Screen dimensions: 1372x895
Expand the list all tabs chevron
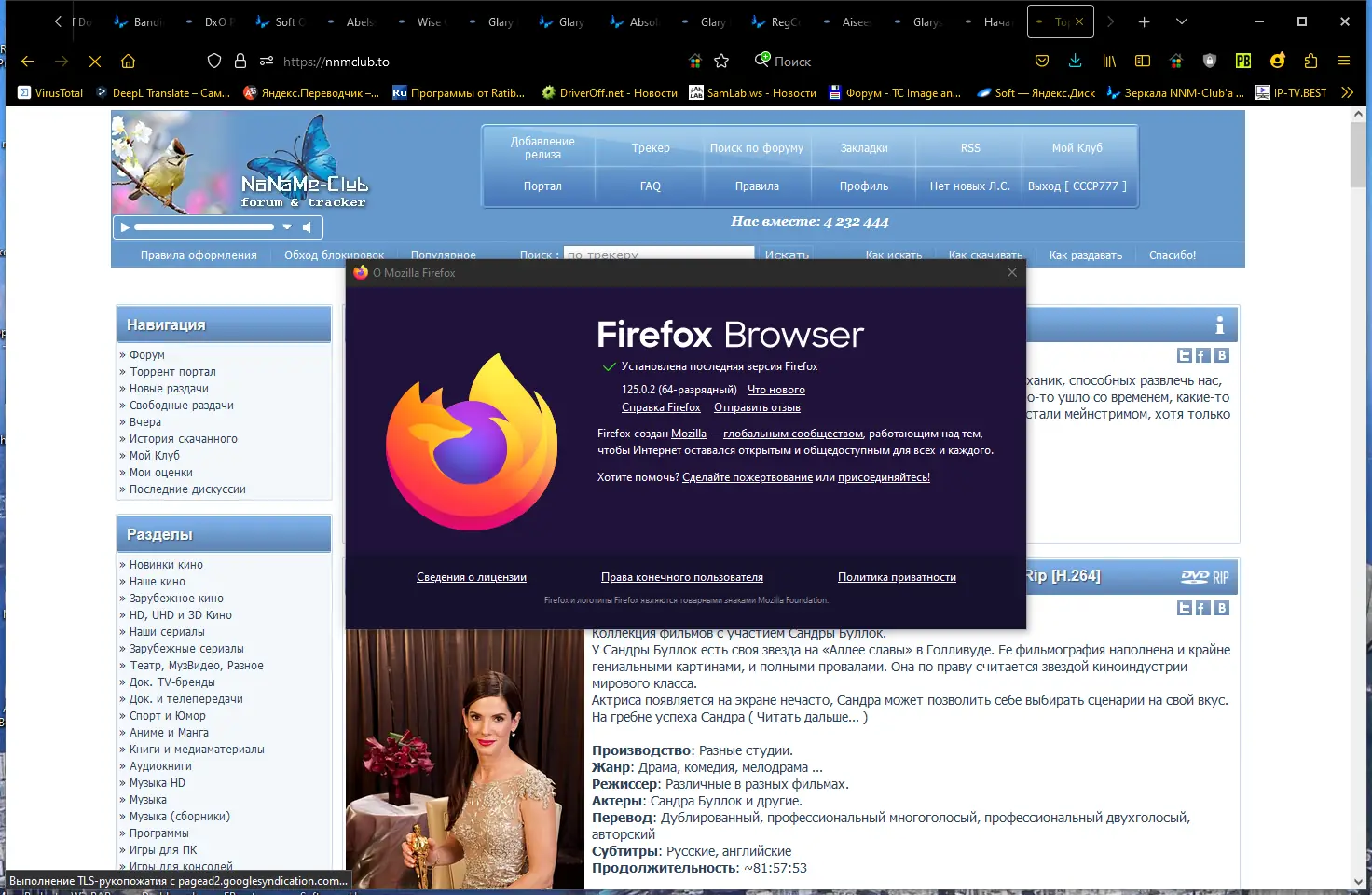pos(1182,21)
